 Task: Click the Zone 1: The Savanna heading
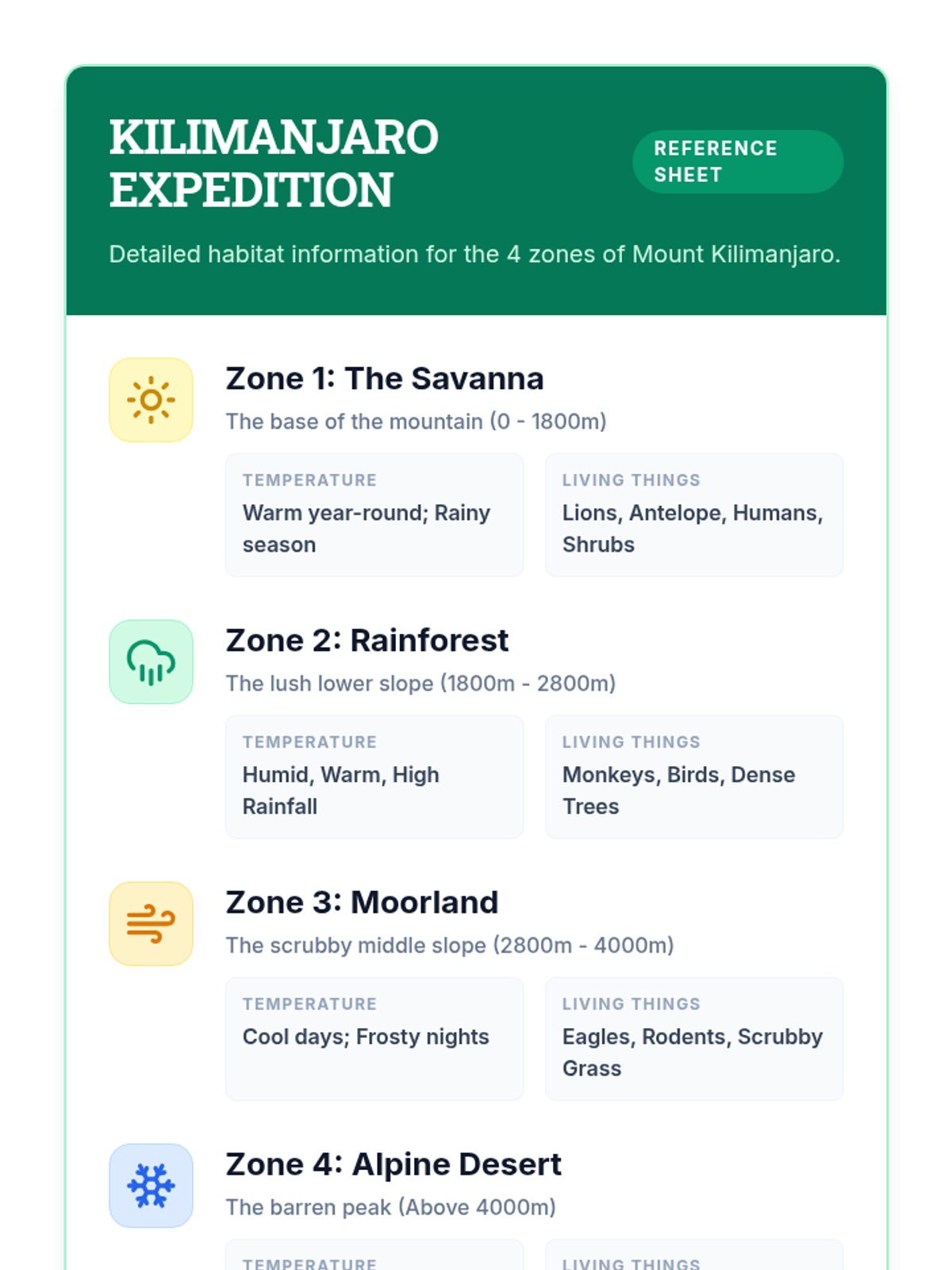385,379
